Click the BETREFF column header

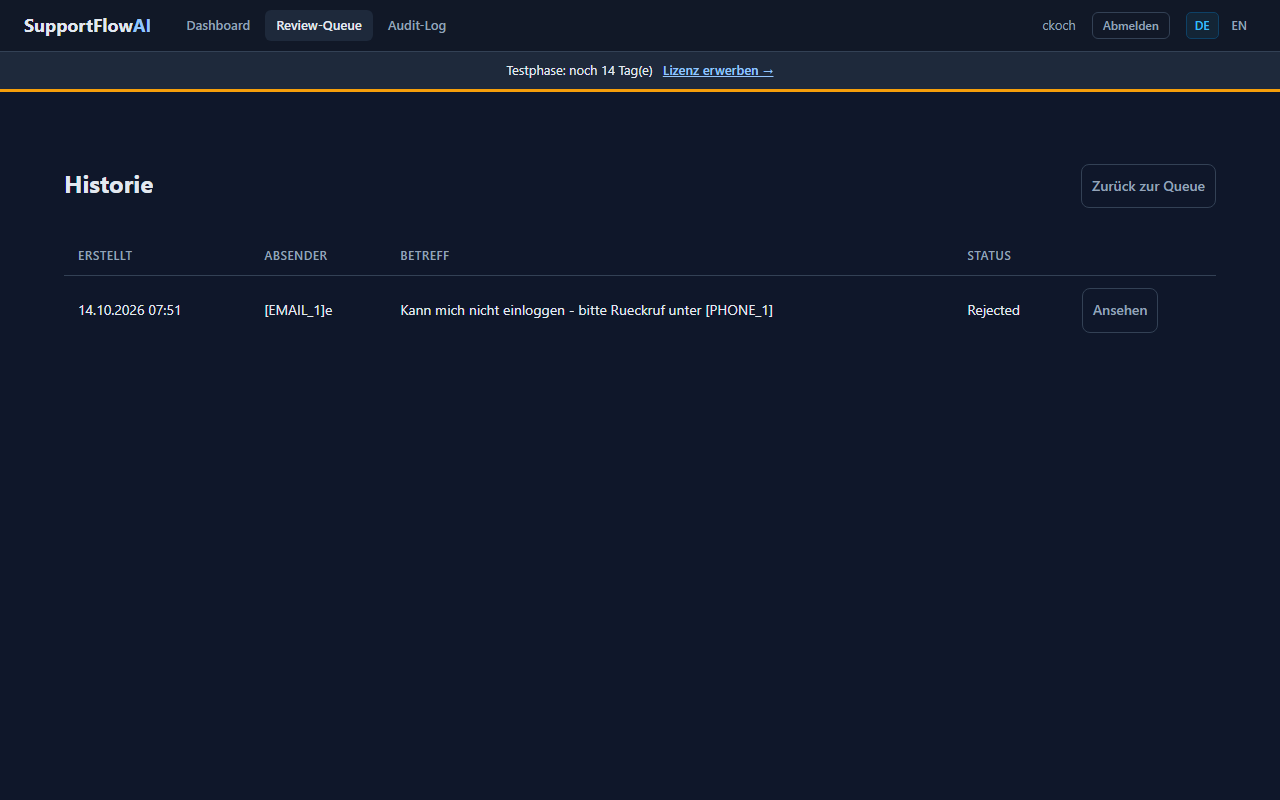point(425,256)
